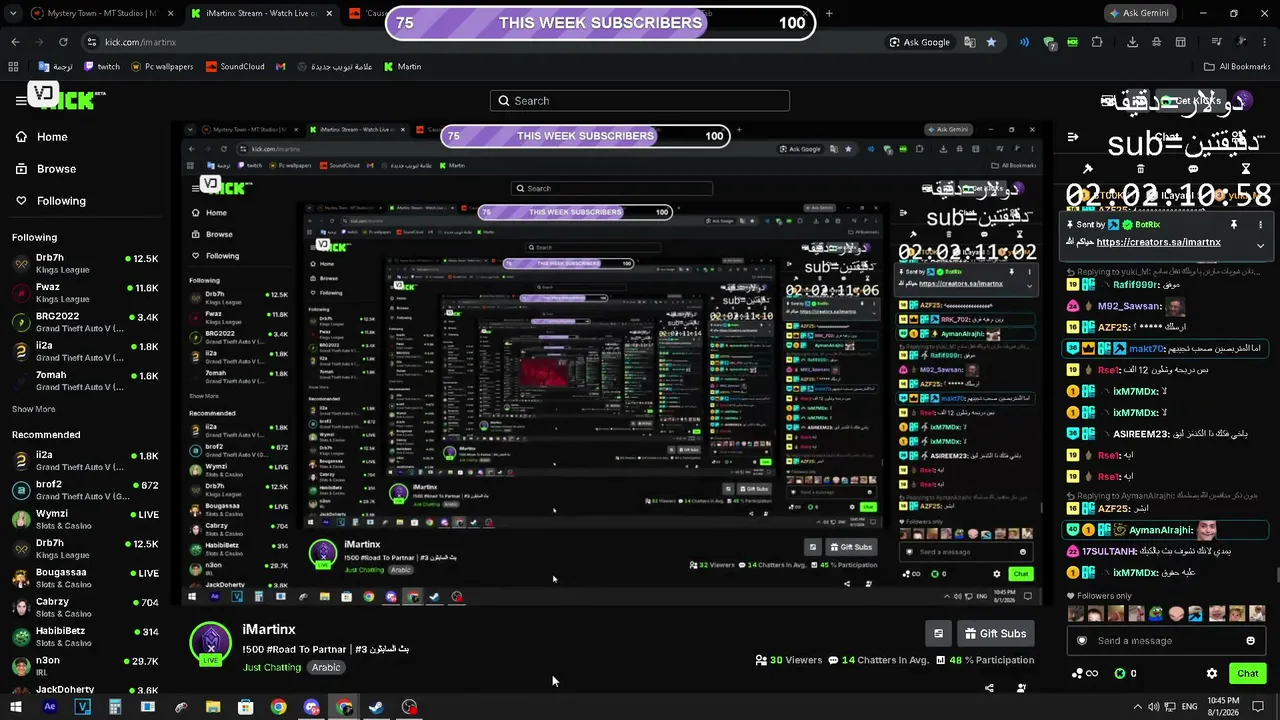
Task: Open the Bougassaa recommended channel
Action: coord(85,578)
